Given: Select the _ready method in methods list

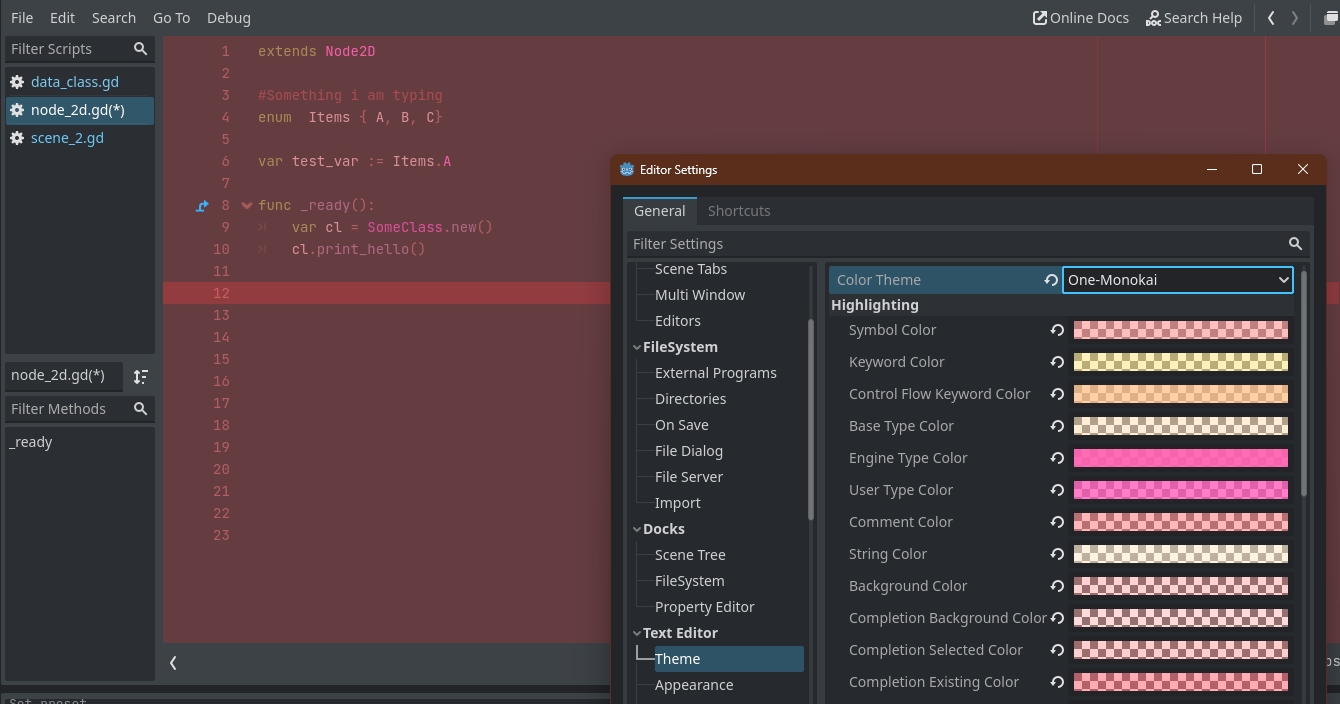Looking at the screenshot, I should point(31,441).
